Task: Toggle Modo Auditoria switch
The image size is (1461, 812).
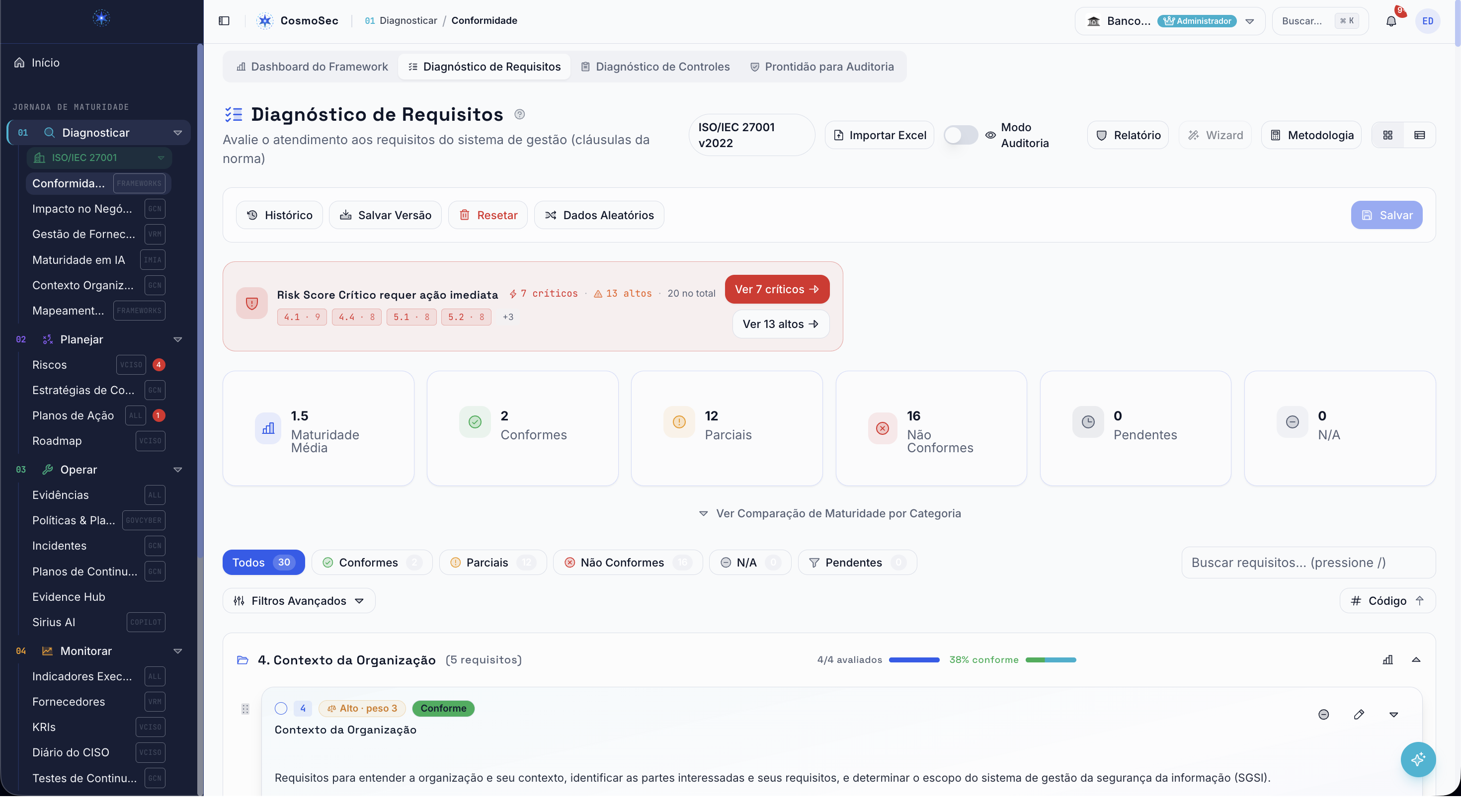Action: point(960,135)
